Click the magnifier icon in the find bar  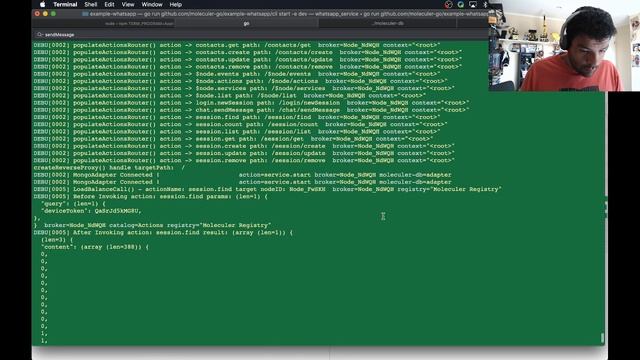click(x=40, y=35)
